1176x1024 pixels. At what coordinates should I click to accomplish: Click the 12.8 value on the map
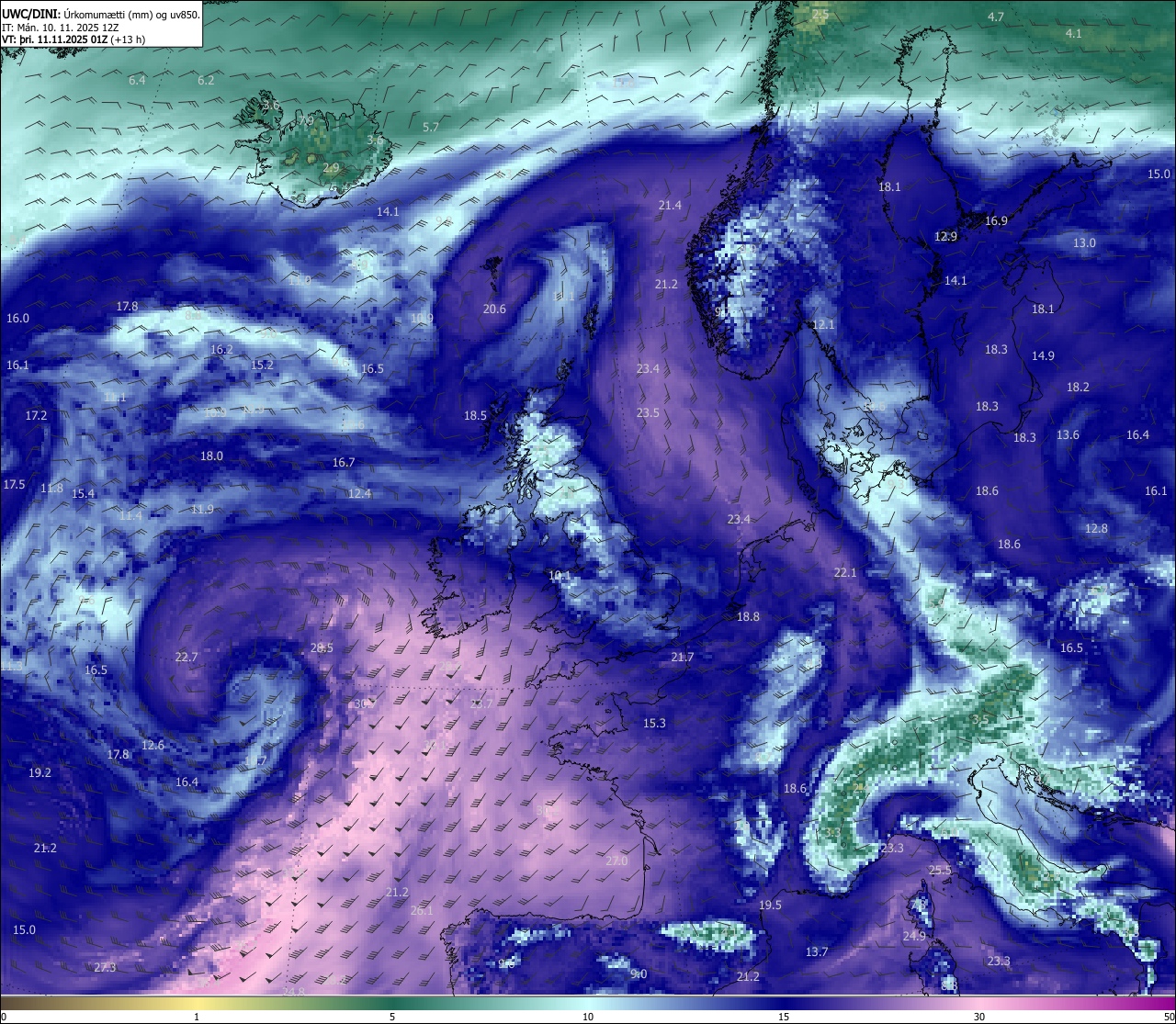(x=1096, y=529)
